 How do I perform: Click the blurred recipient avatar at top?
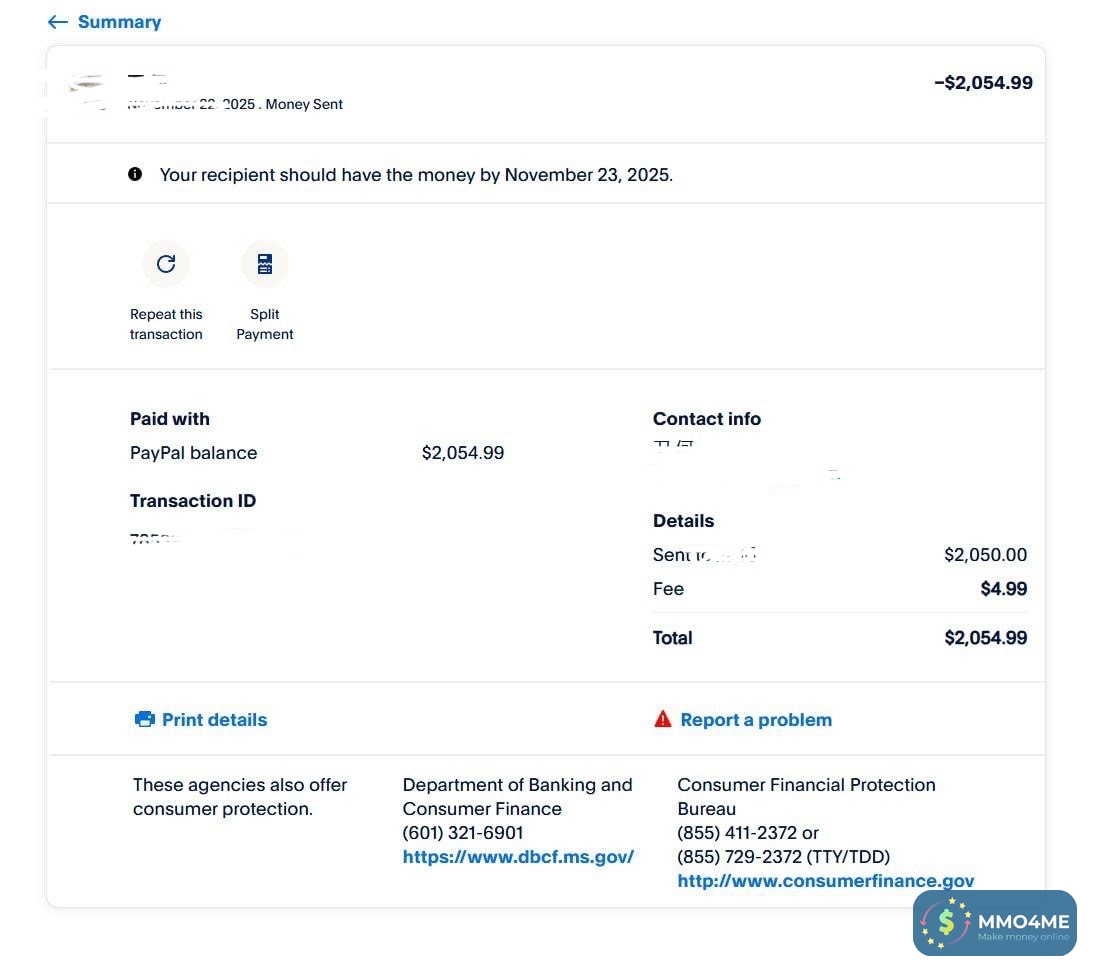point(88,90)
